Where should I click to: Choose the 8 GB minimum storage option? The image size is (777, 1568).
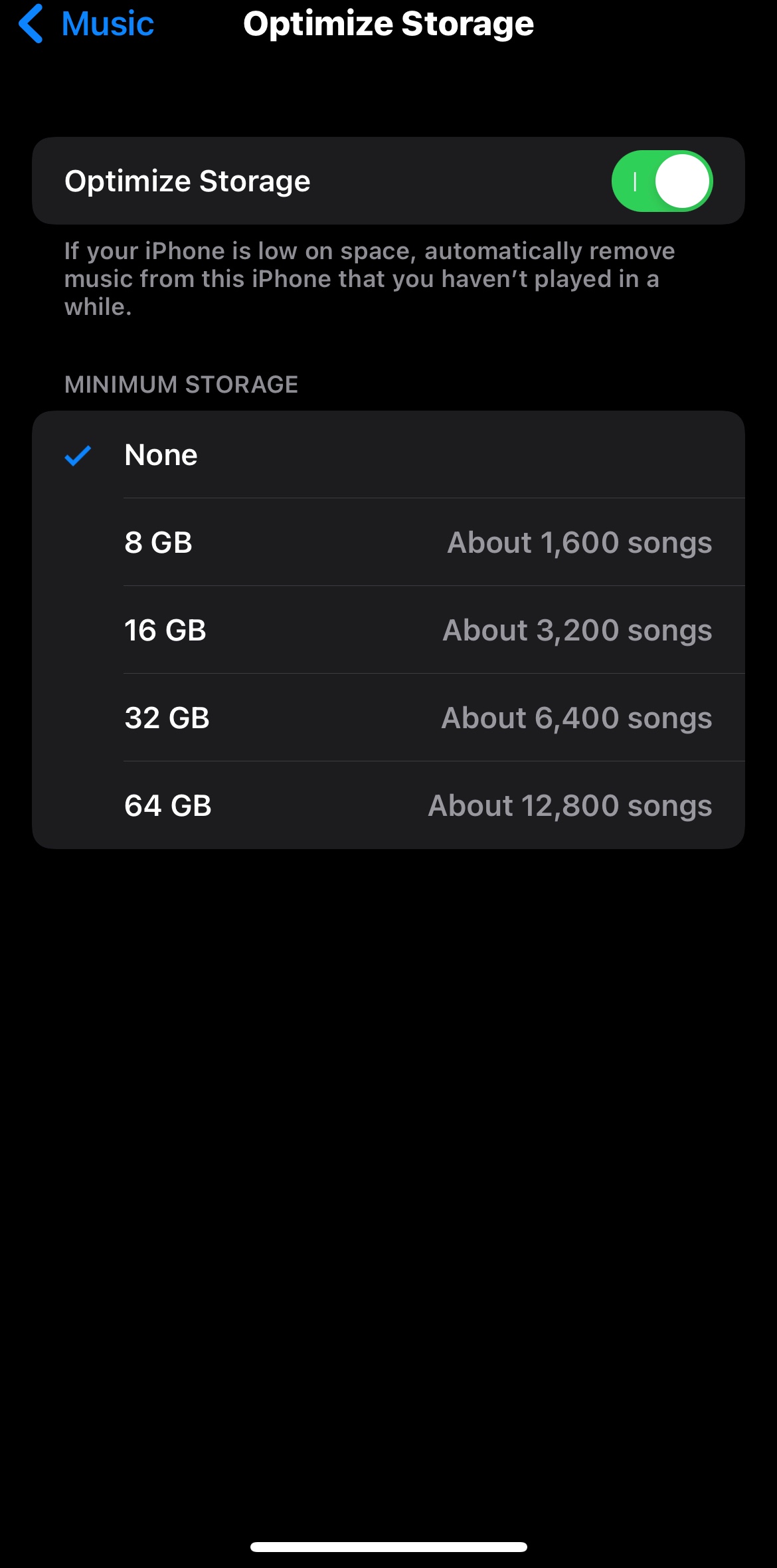click(158, 543)
